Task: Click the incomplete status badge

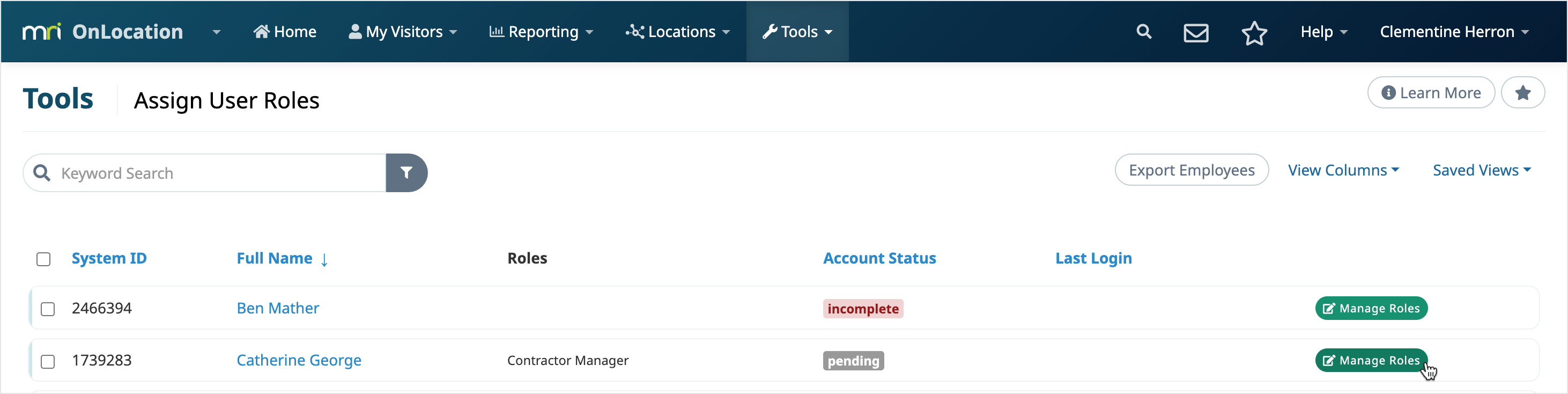Action: click(862, 309)
